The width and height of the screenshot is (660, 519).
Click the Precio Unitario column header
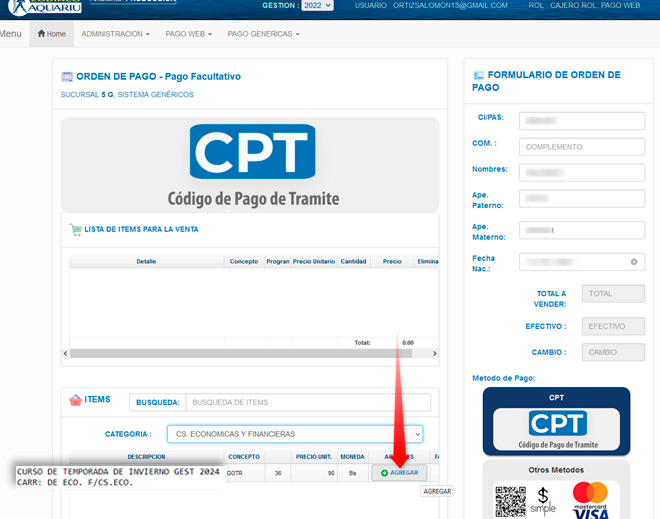[314, 261]
